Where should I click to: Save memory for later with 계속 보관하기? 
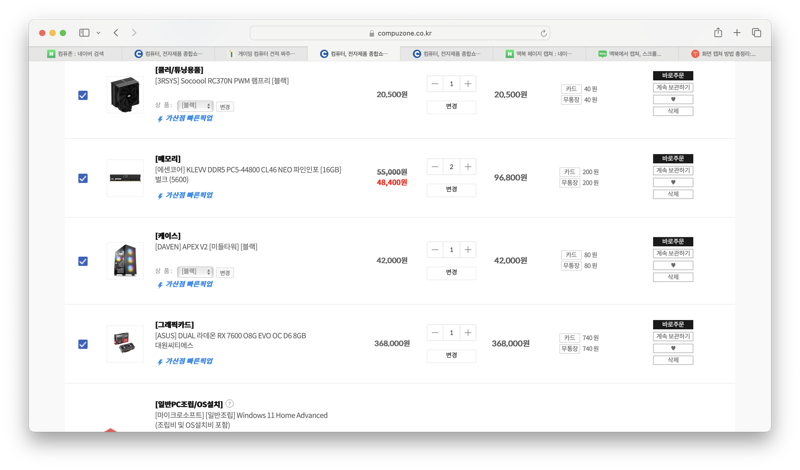(673, 170)
